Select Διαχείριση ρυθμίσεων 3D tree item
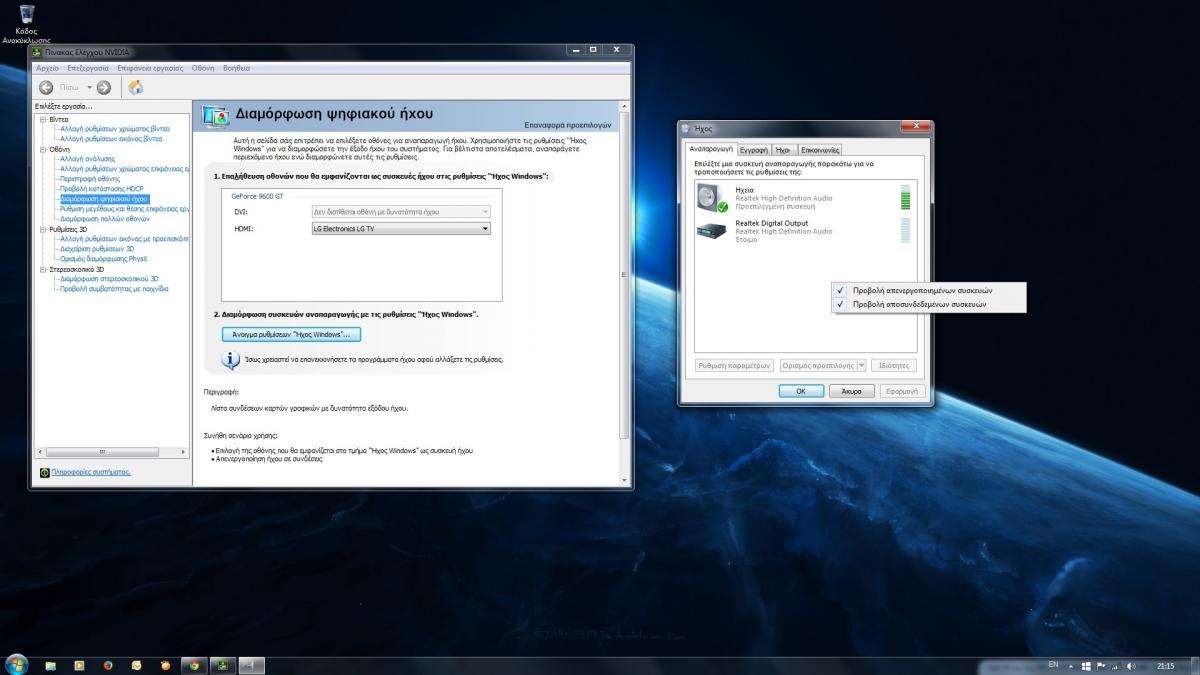This screenshot has width=1200, height=675. click(97, 249)
